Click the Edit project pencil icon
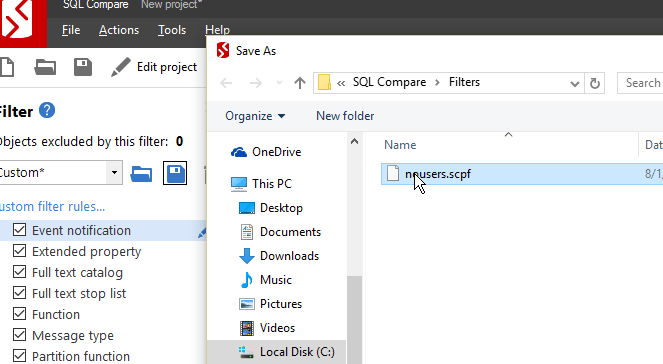This screenshot has height=364, width=663. point(121,67)
